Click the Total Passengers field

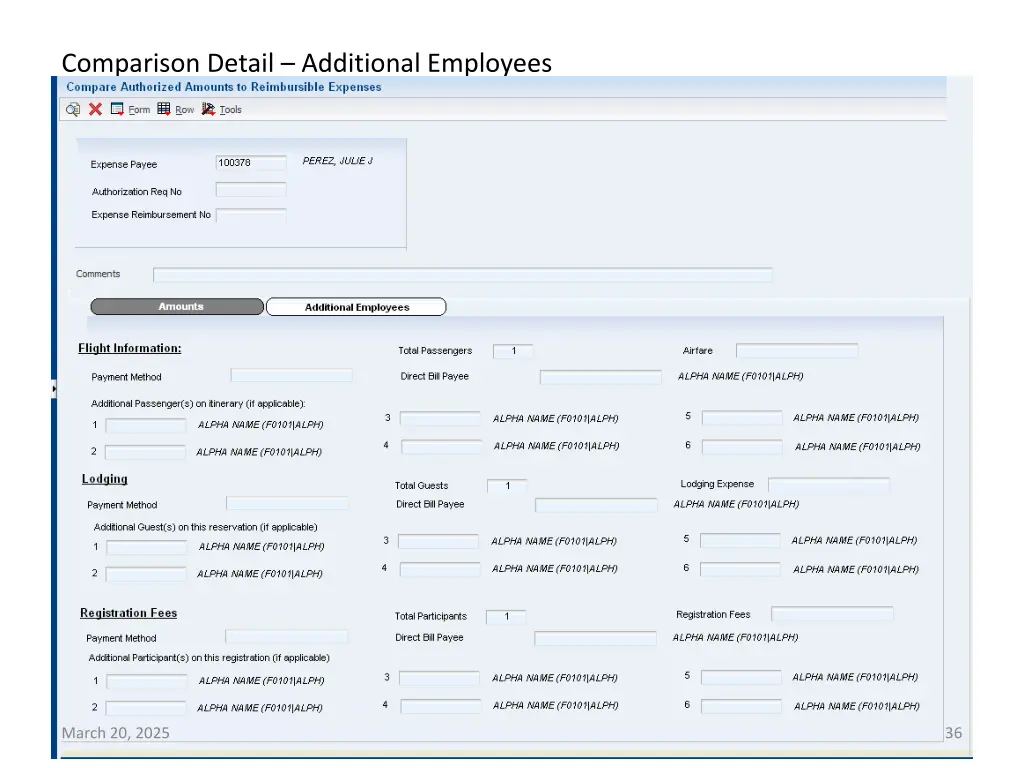(513, 351)
